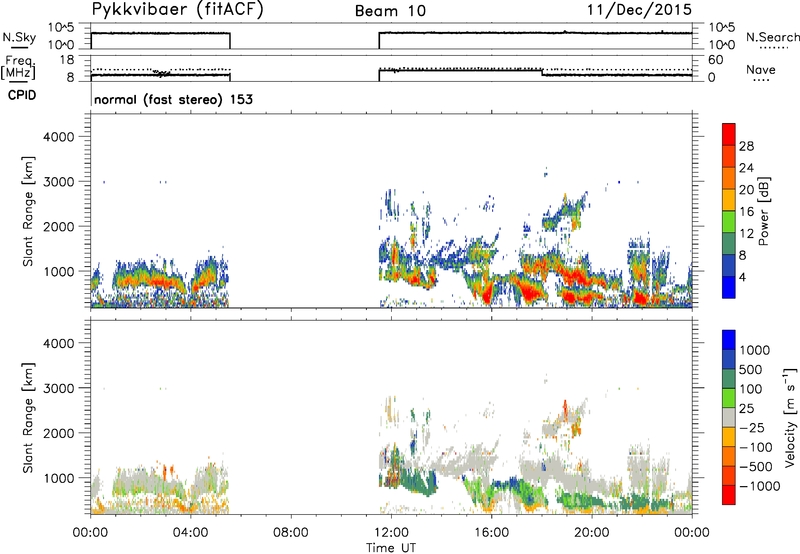This screenshot has height=554, width=800.
Task: Click the 4000 tick on power panel axis
Action: [59, 137]
